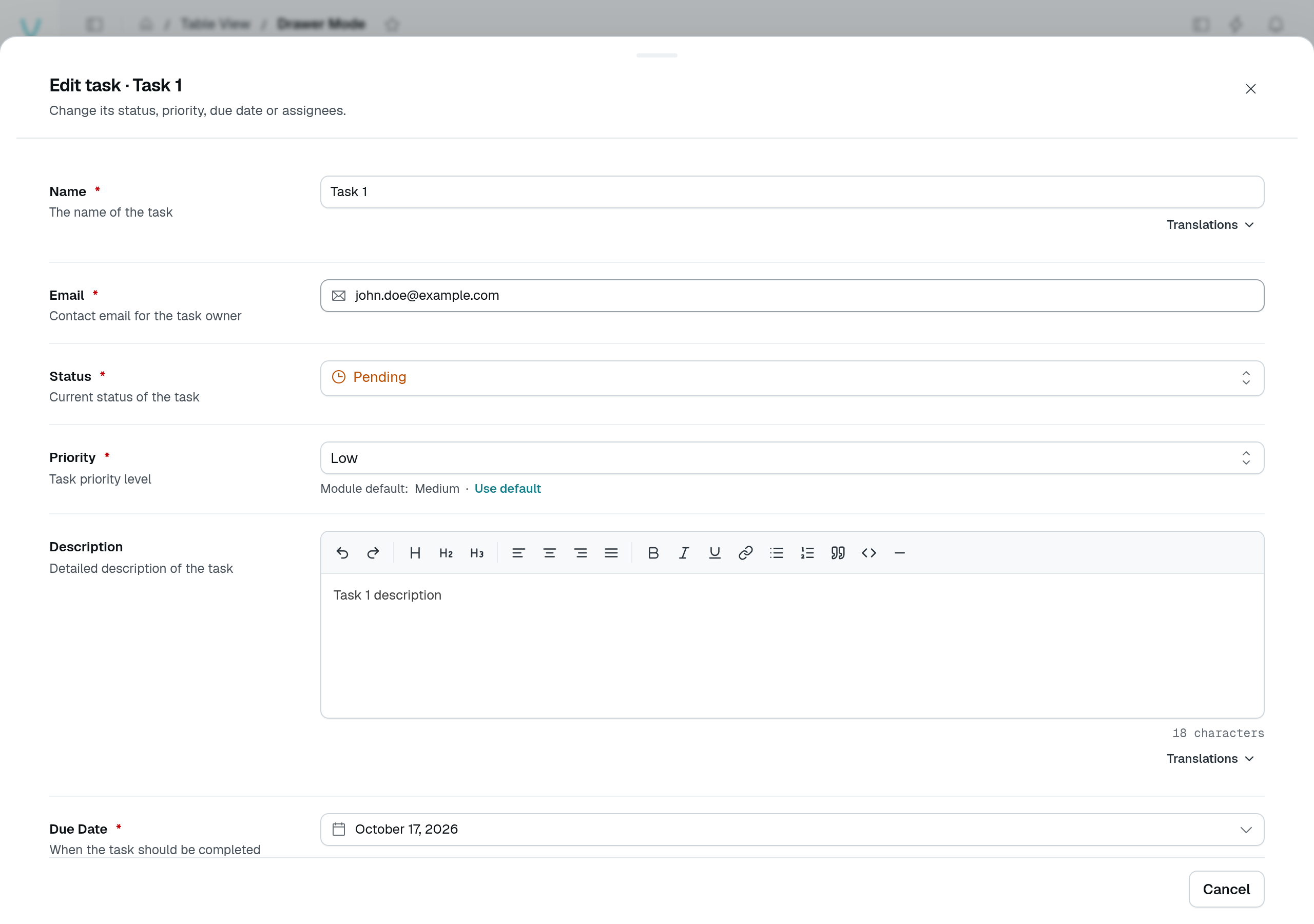This screenshot has width=1314, height=924.
Task: Click inside the description text area
Action: pos(792,646)
